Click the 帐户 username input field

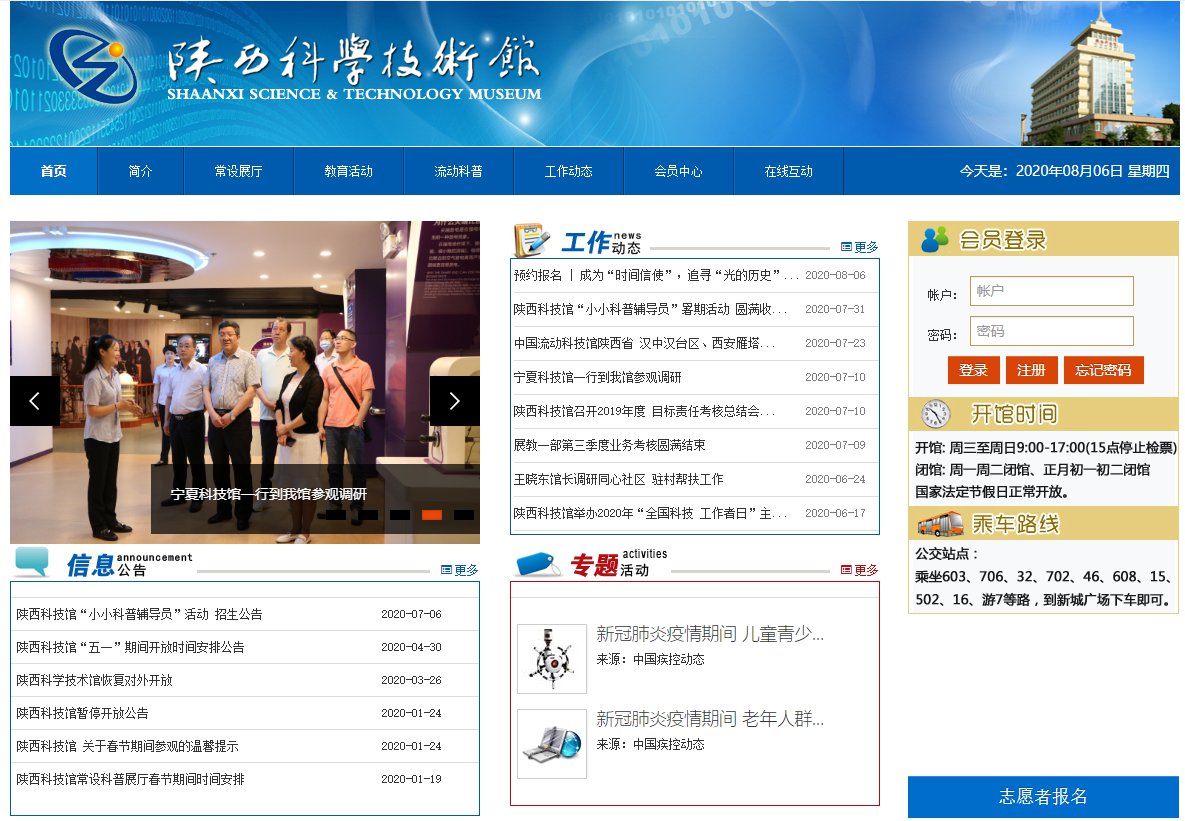click(1051, 291)
